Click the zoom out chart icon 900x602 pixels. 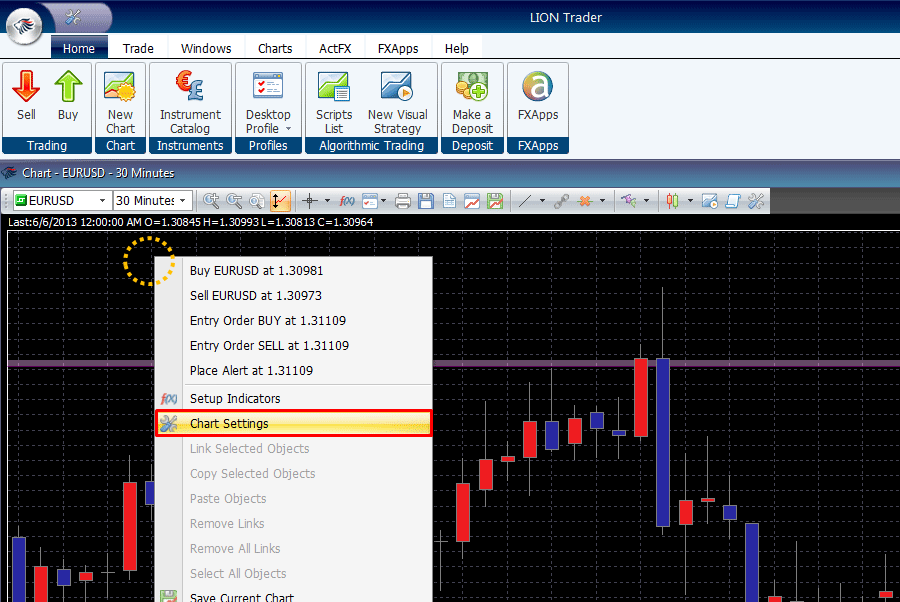pyautogui.click(x=234, y=200)
